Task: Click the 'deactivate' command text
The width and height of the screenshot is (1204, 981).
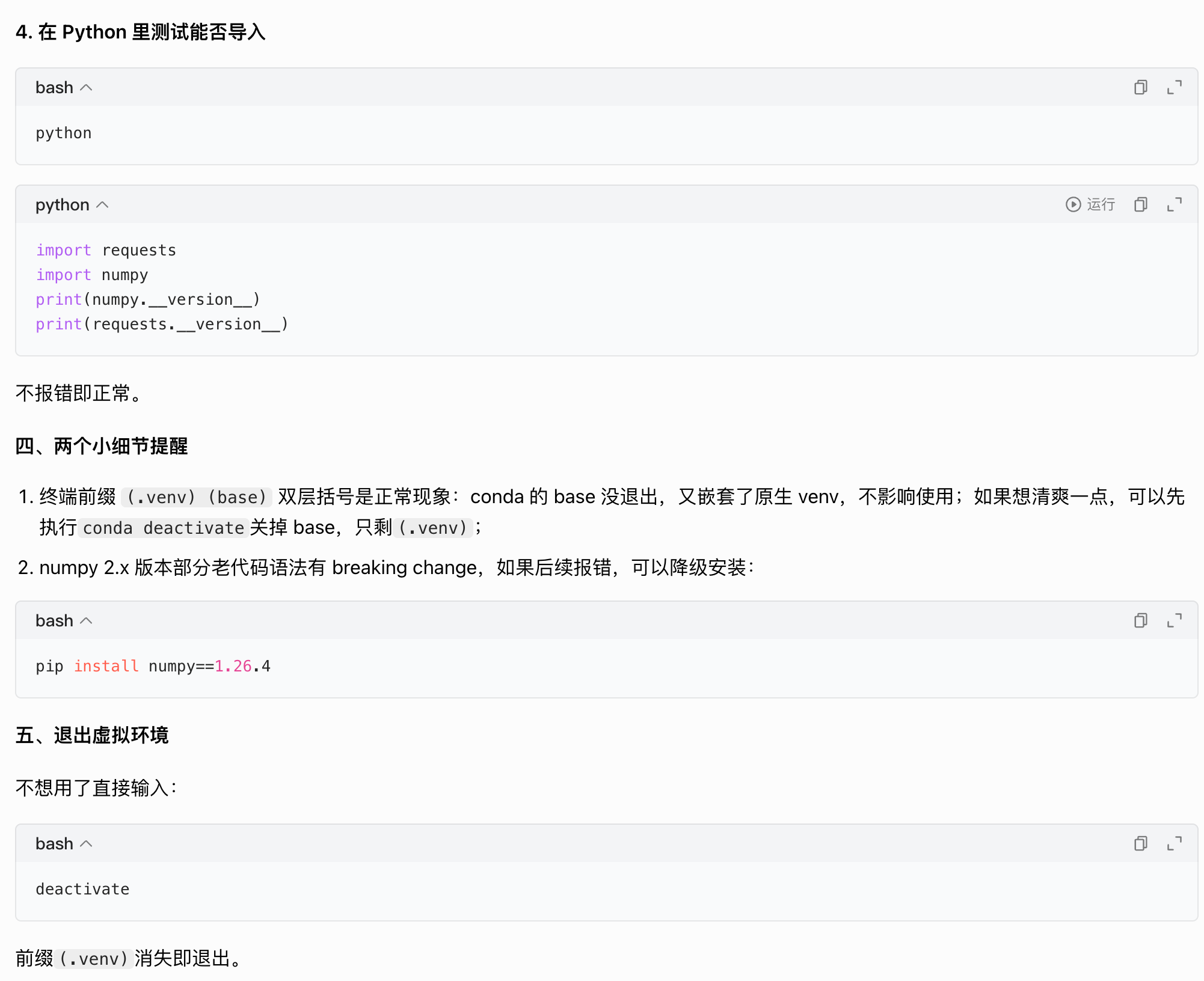Action: coord(82,889)
